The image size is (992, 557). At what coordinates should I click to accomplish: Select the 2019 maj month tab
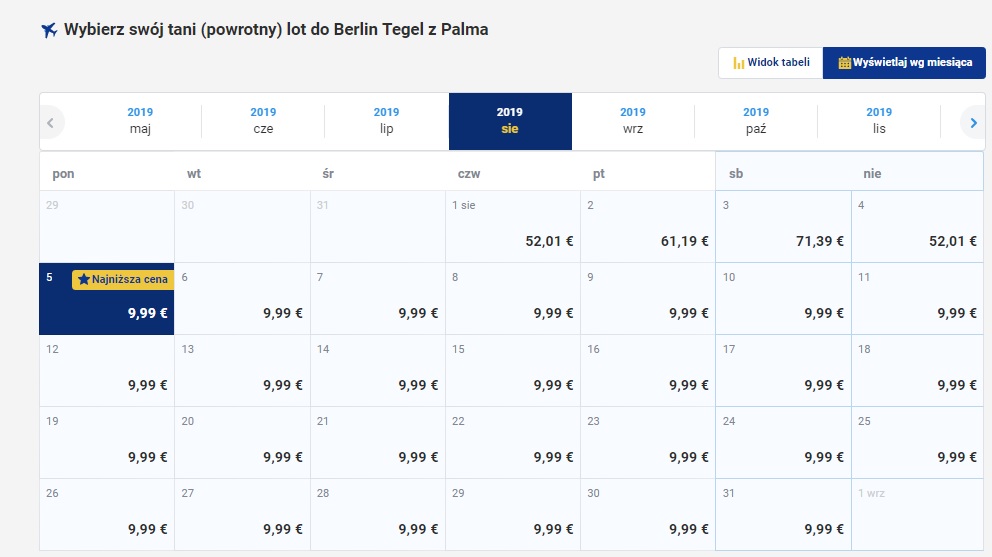(x=140, y=121)
